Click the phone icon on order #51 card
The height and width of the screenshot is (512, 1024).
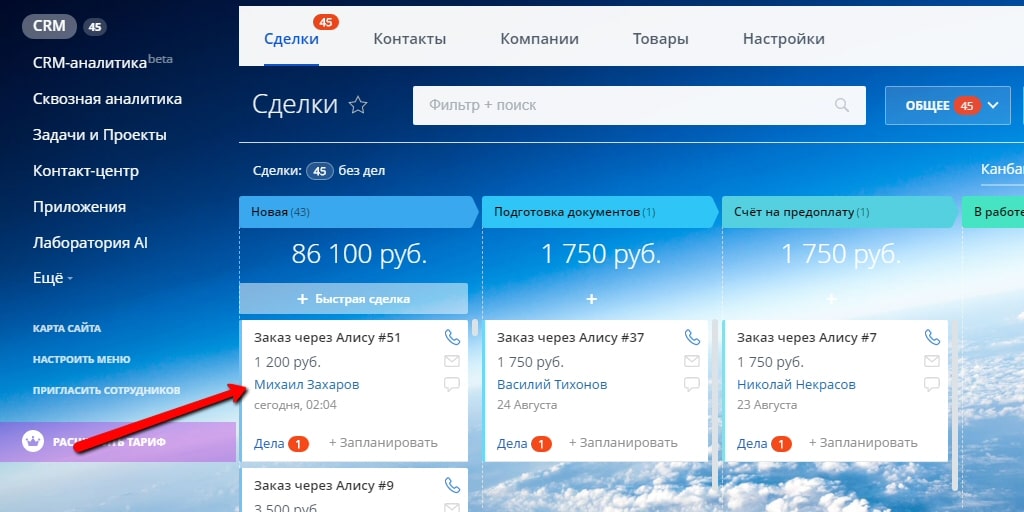(452, 338)
